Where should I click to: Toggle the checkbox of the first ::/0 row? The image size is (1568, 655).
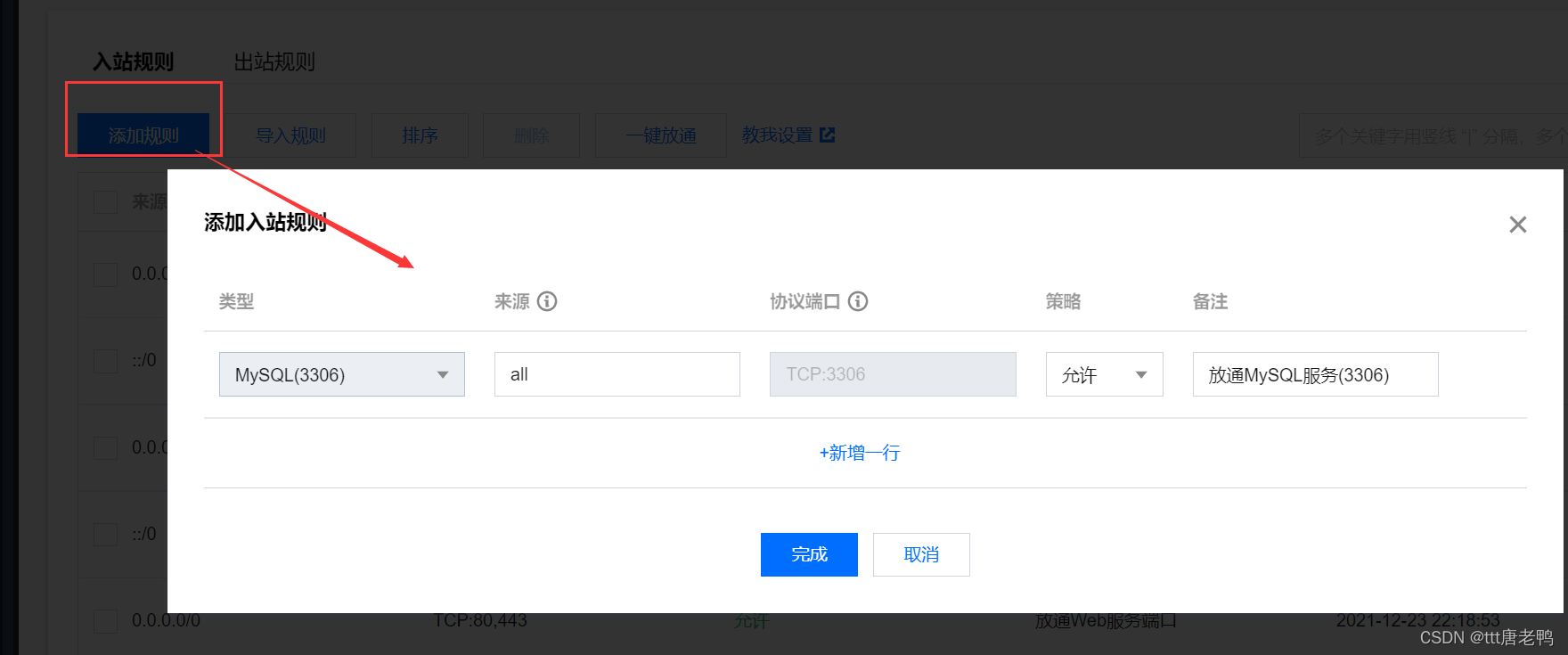coord(106,360)
